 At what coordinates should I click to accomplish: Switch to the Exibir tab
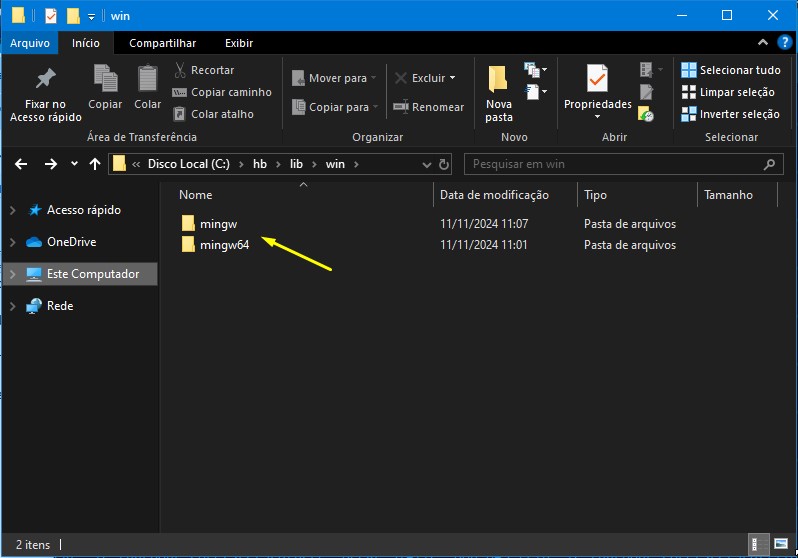click(x=239, y=43)
